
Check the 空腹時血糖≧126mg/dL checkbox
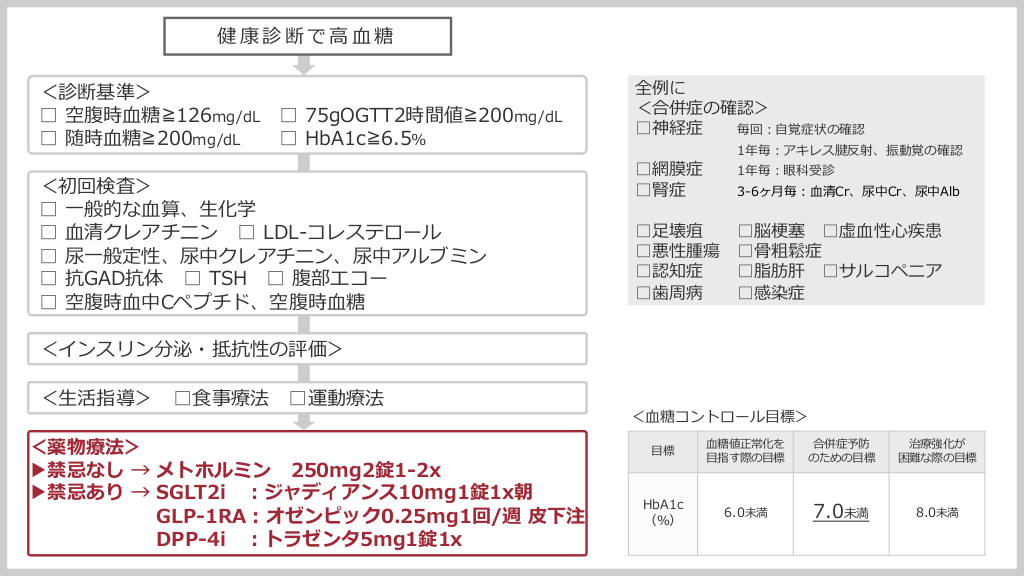click(49, 116)
